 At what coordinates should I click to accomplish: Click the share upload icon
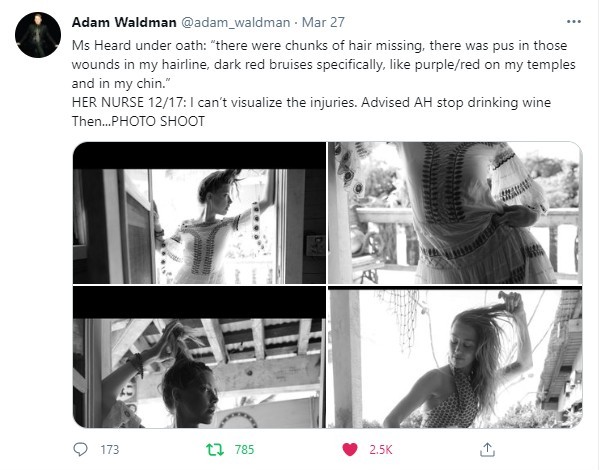coord(487,449)
